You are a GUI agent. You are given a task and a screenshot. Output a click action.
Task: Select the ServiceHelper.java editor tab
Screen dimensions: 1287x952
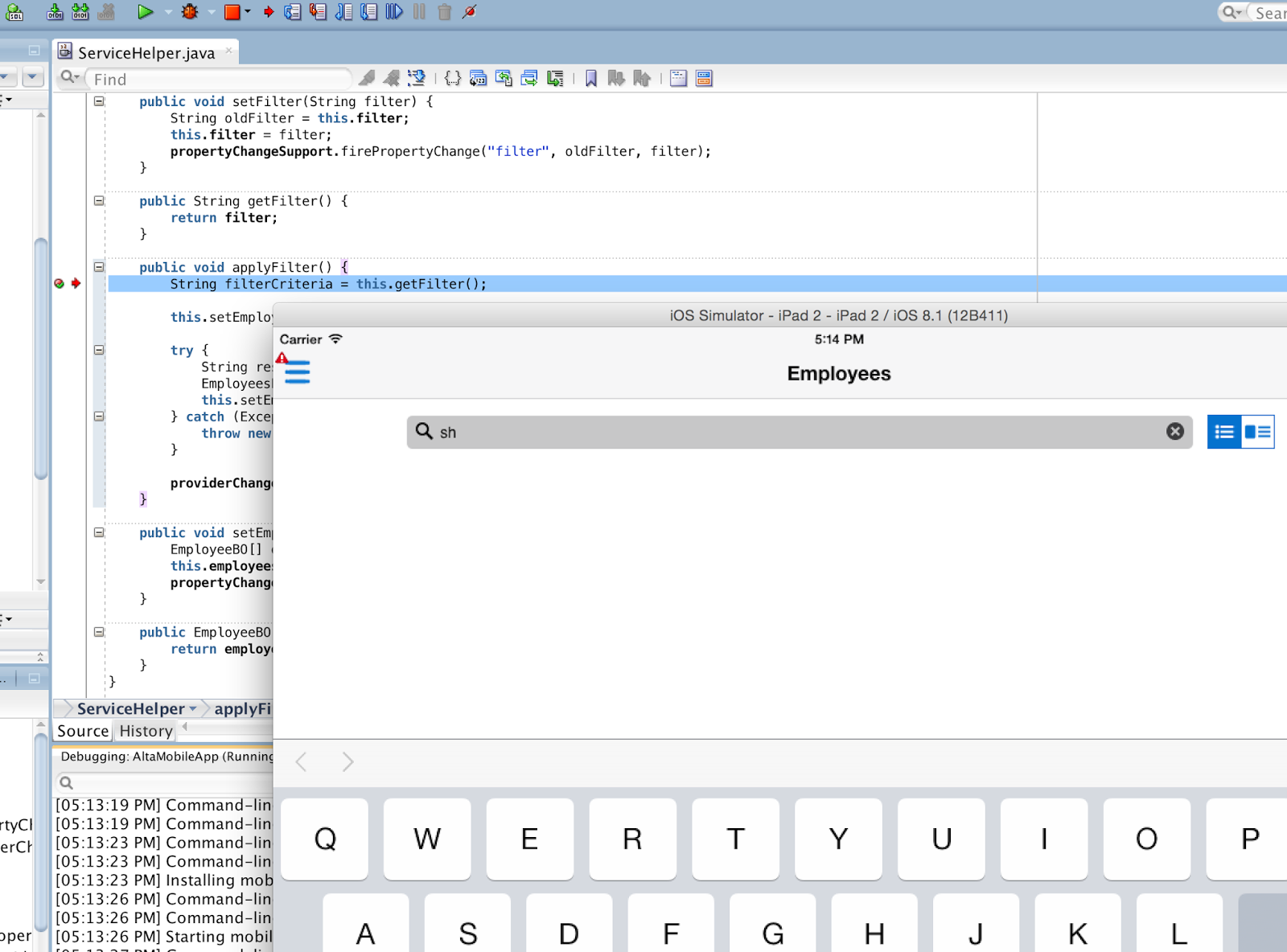click(x=146, y=52)
